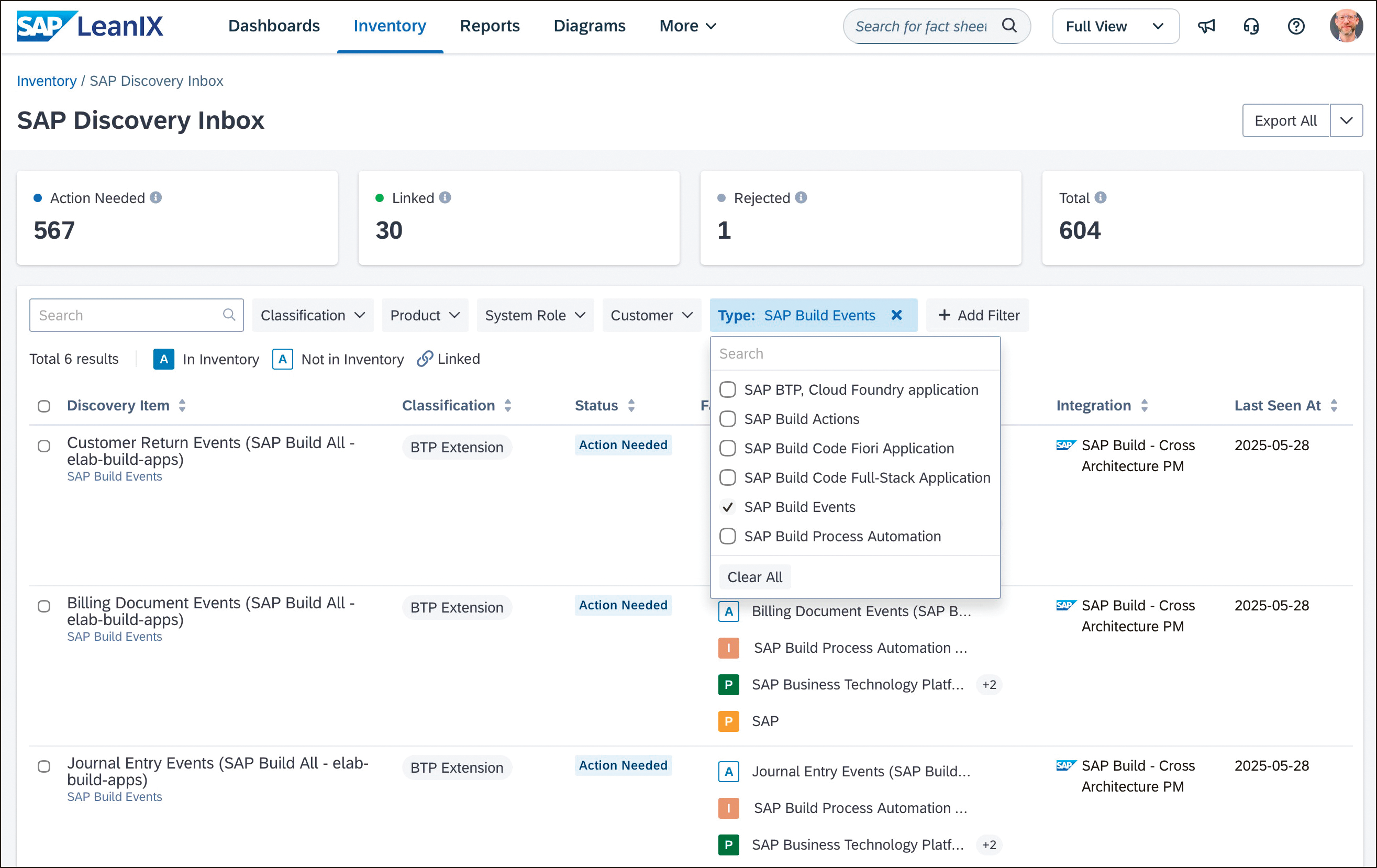The width and height of the screenshot is (1377, 868).
Task: Tick the Billing Document Events row checkbox
Action: [44, 606]
